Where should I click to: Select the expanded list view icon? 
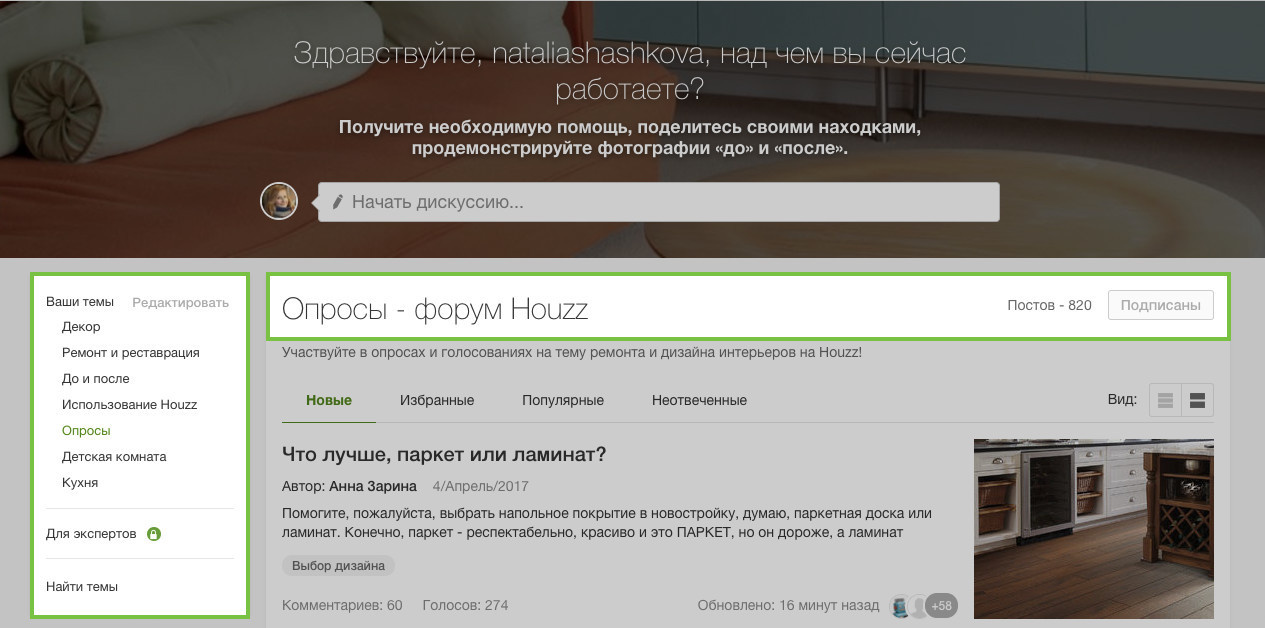pyautogui.click(x=1196, y=400)
